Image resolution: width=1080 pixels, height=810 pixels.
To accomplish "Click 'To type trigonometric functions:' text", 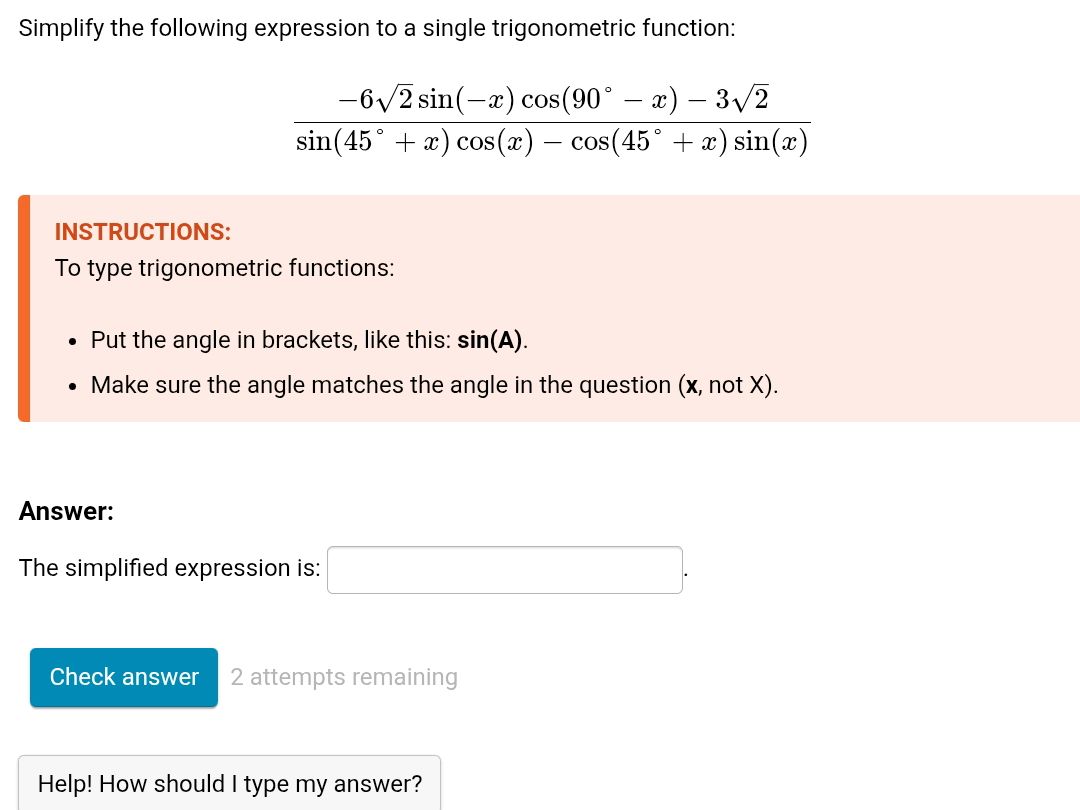I will click(x=224, y=268).
